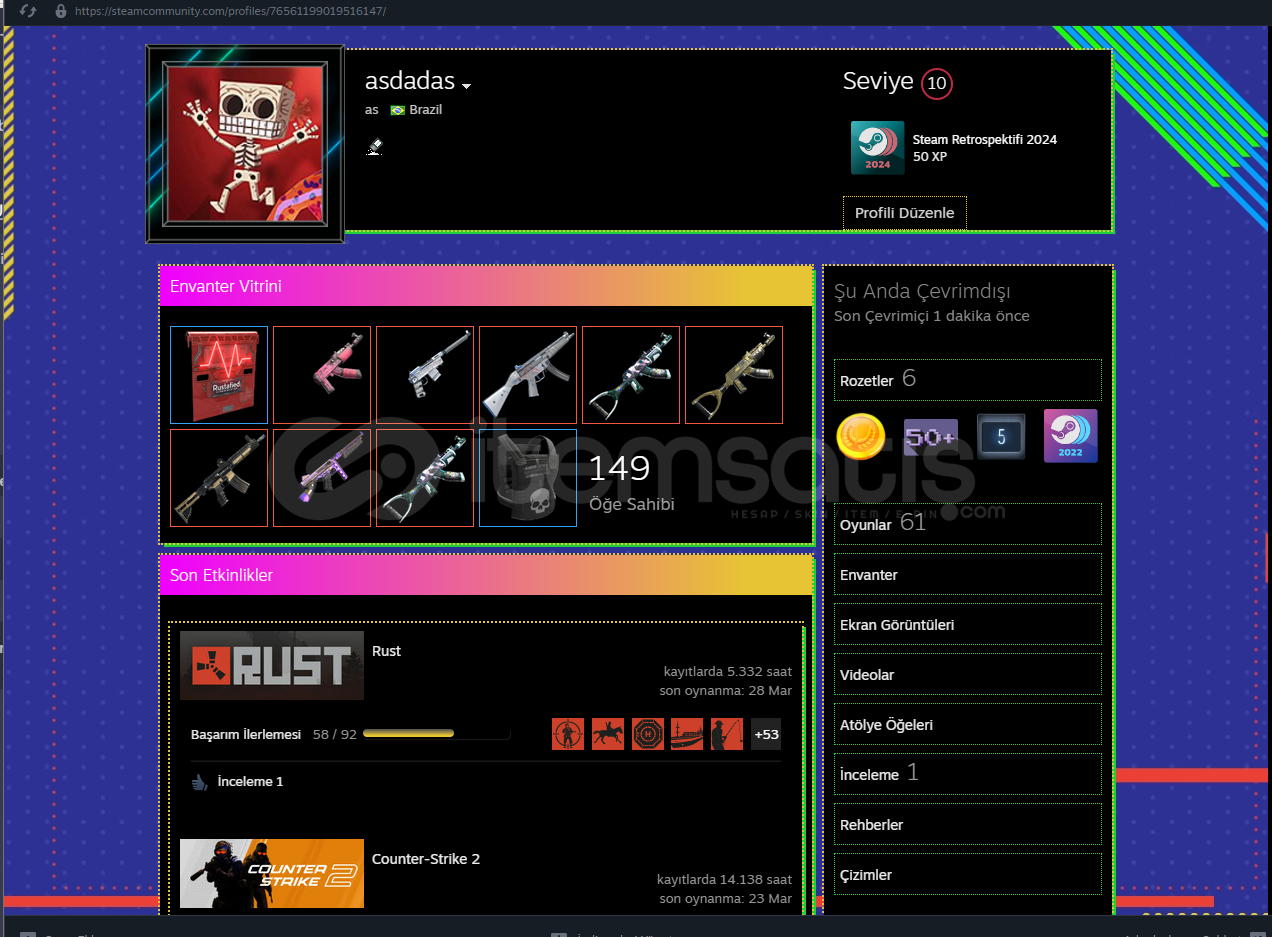Click the level 10 circle badge
1272x937 pixels.
coord(937,84)
